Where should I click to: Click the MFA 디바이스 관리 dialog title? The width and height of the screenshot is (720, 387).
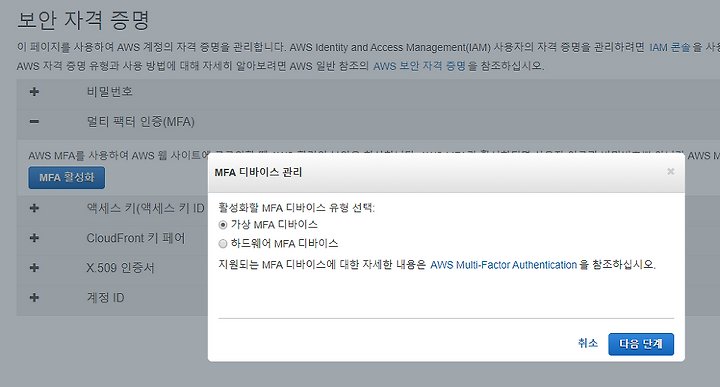[258, 172]
